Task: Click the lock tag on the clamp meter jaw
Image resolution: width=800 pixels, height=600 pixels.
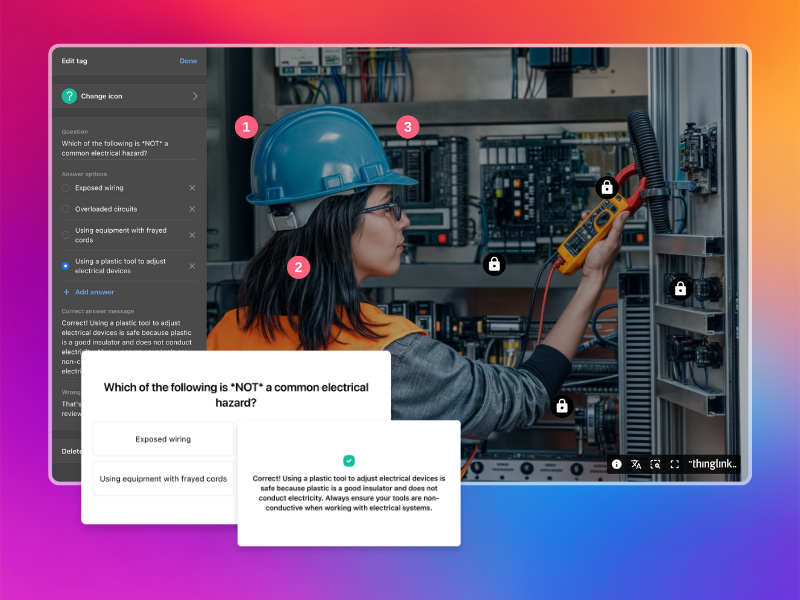Action: pyautogui.click(x=607, y=188)
